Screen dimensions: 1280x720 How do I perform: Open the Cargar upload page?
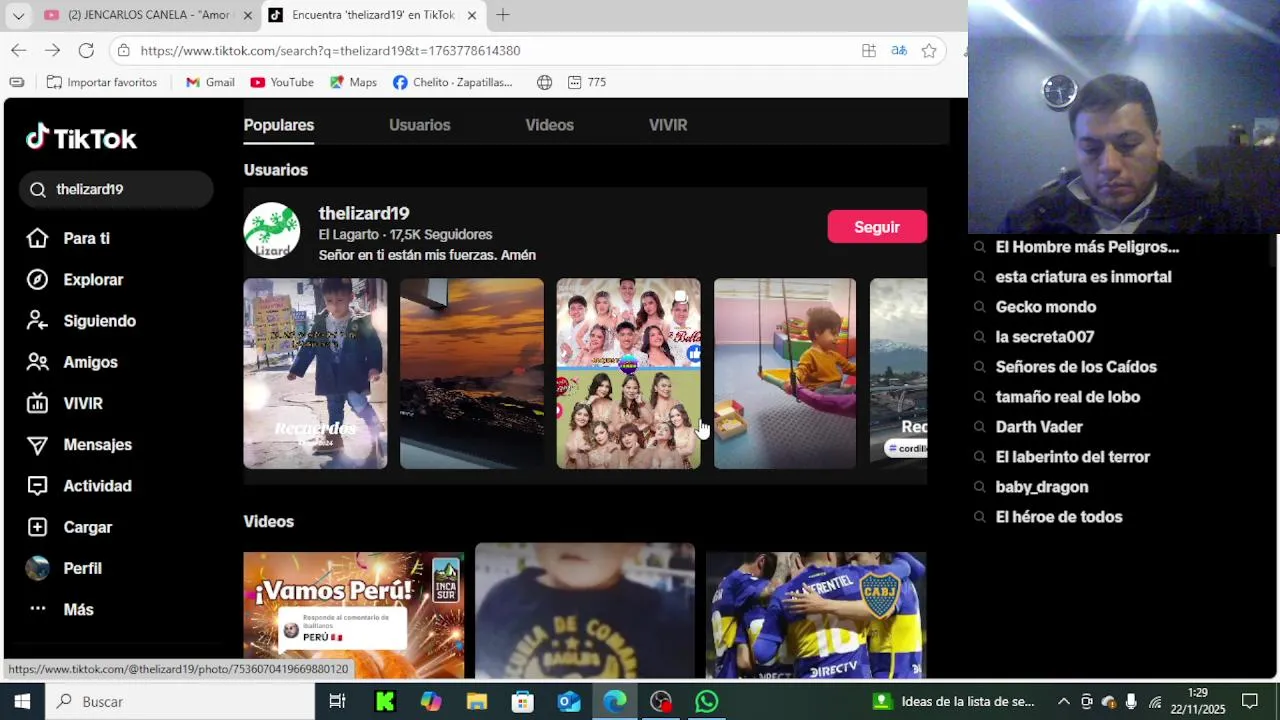click(x=69, y=527)
